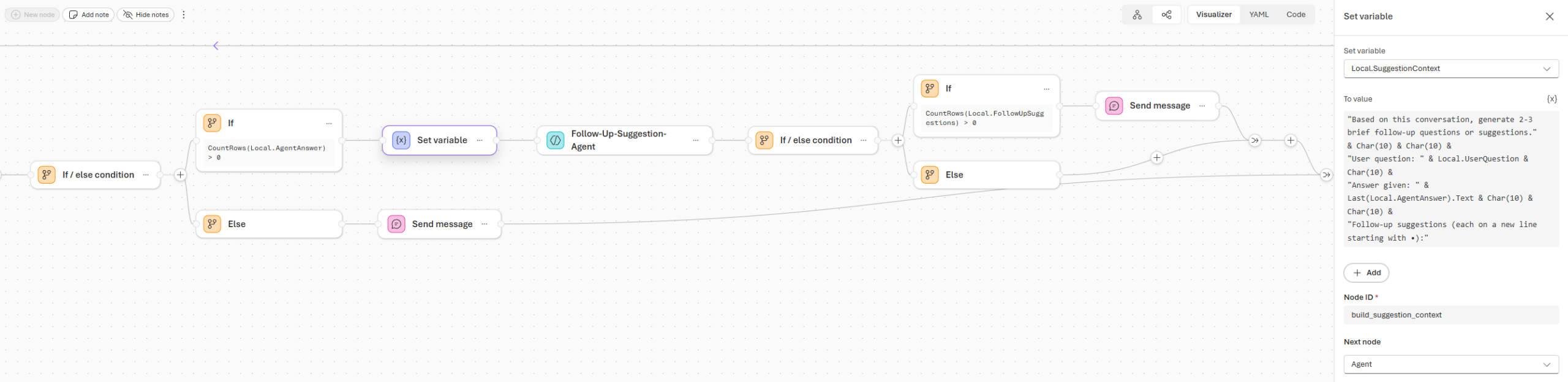The width and height of the screenshot is (1568, 382).
Task: Open options menu of Follow-Up-Suggestion-Agent node
Action: click(695, 140)
